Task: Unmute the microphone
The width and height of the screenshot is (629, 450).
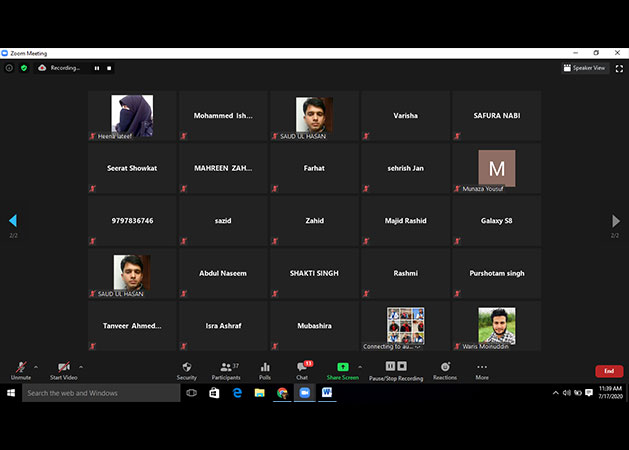Action: pyautogui.click(x=20, y=369)
